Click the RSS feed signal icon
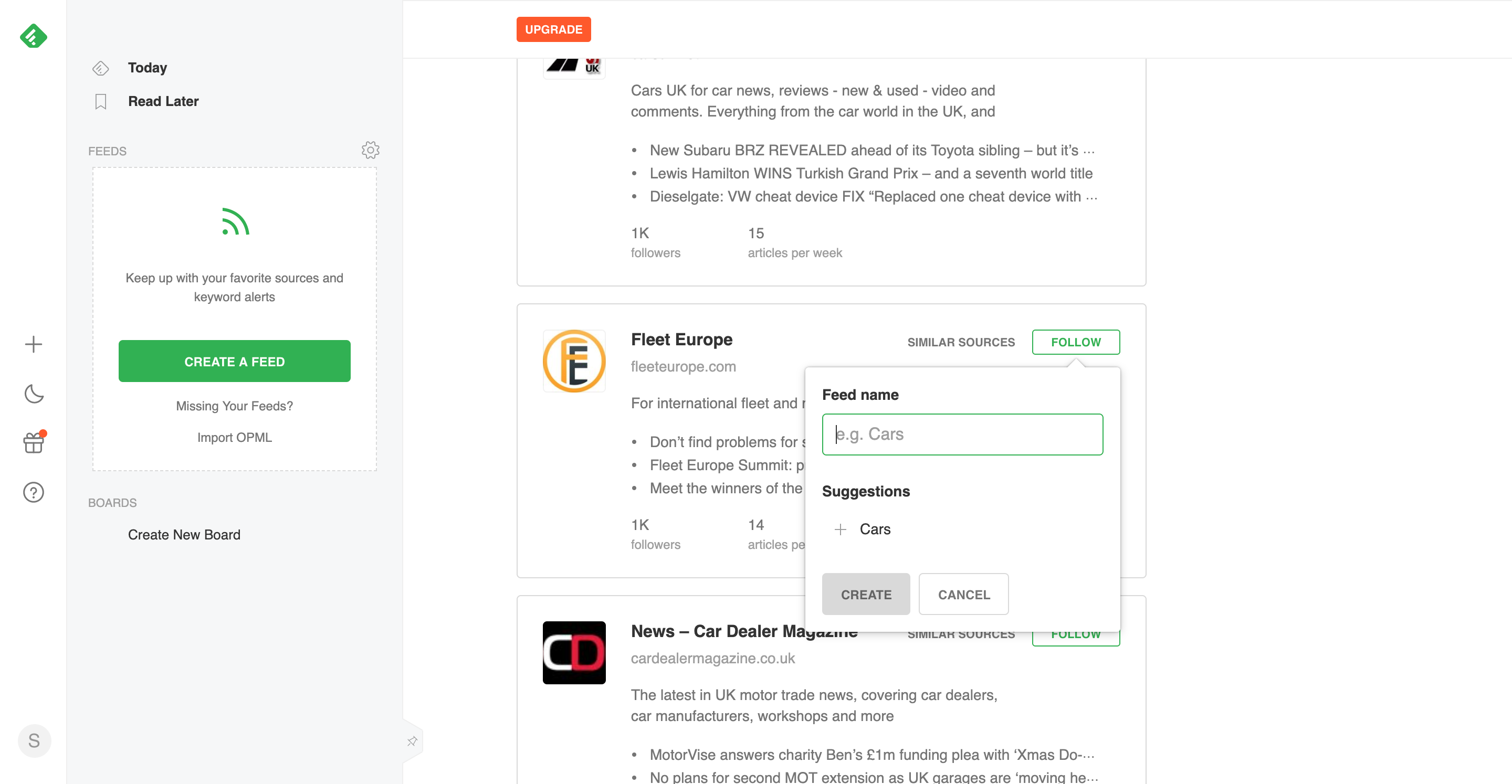This screenshot has height=784, width=1512. coord(234,221)
